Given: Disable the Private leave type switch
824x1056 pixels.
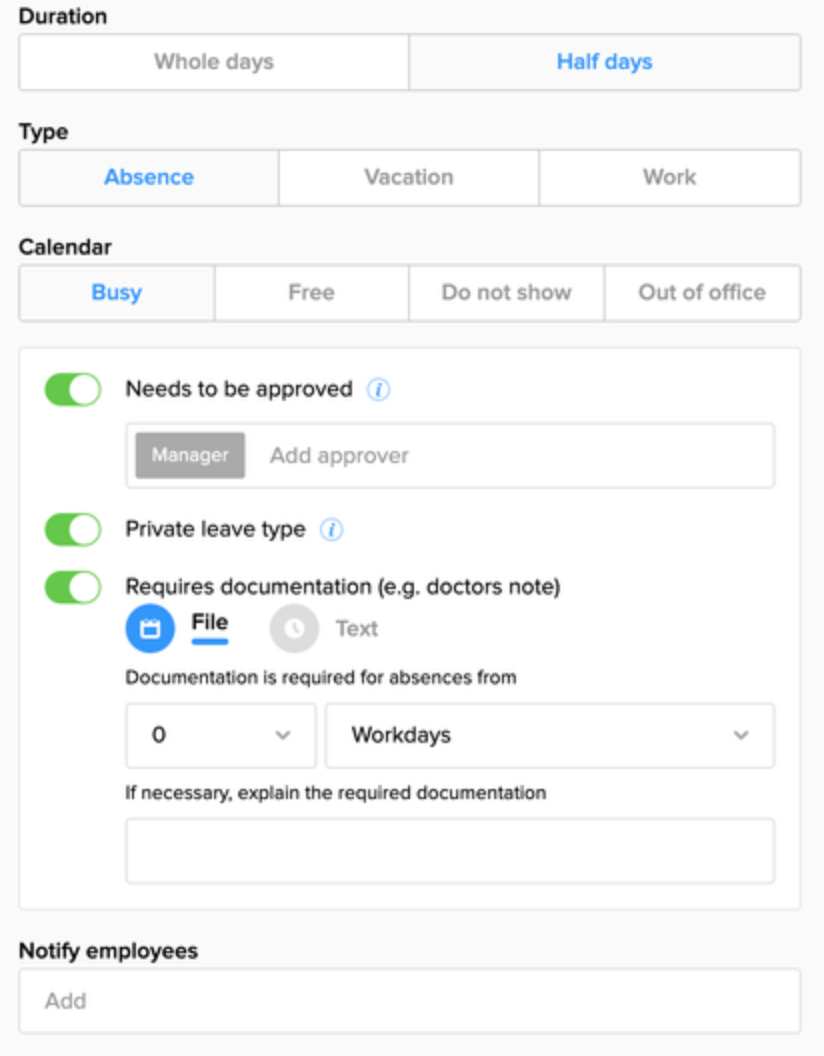Looking at the screenshot, I should 73,530.
